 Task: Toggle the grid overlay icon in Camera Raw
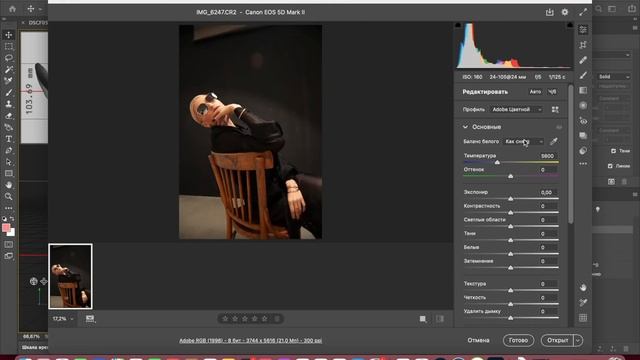(583, 318)
